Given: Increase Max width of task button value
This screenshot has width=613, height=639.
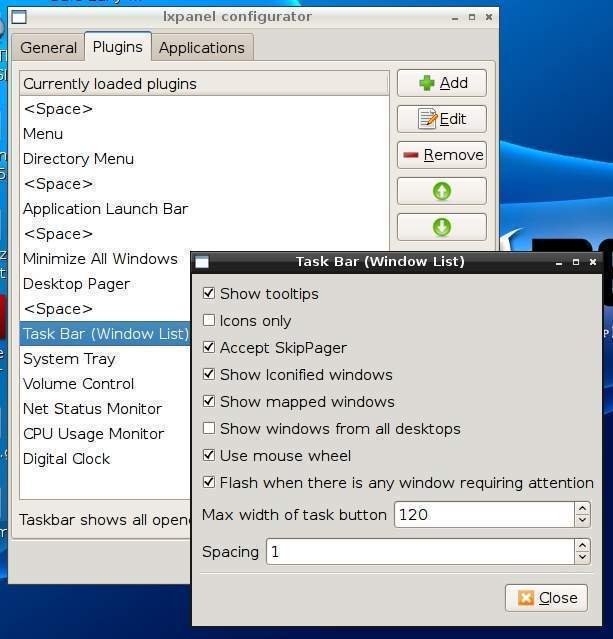Looking at the screenshot, I should [x=582, y=509].
